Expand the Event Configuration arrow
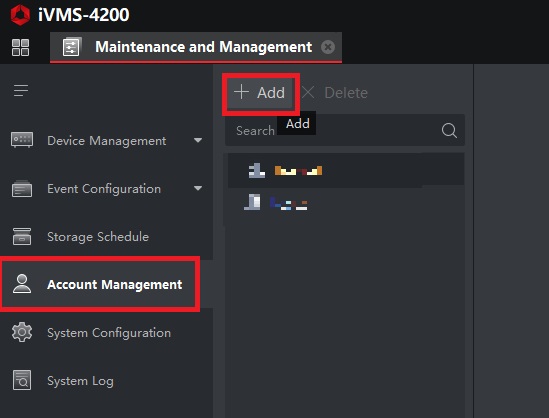The image size is (549, 418). (198, 188)
